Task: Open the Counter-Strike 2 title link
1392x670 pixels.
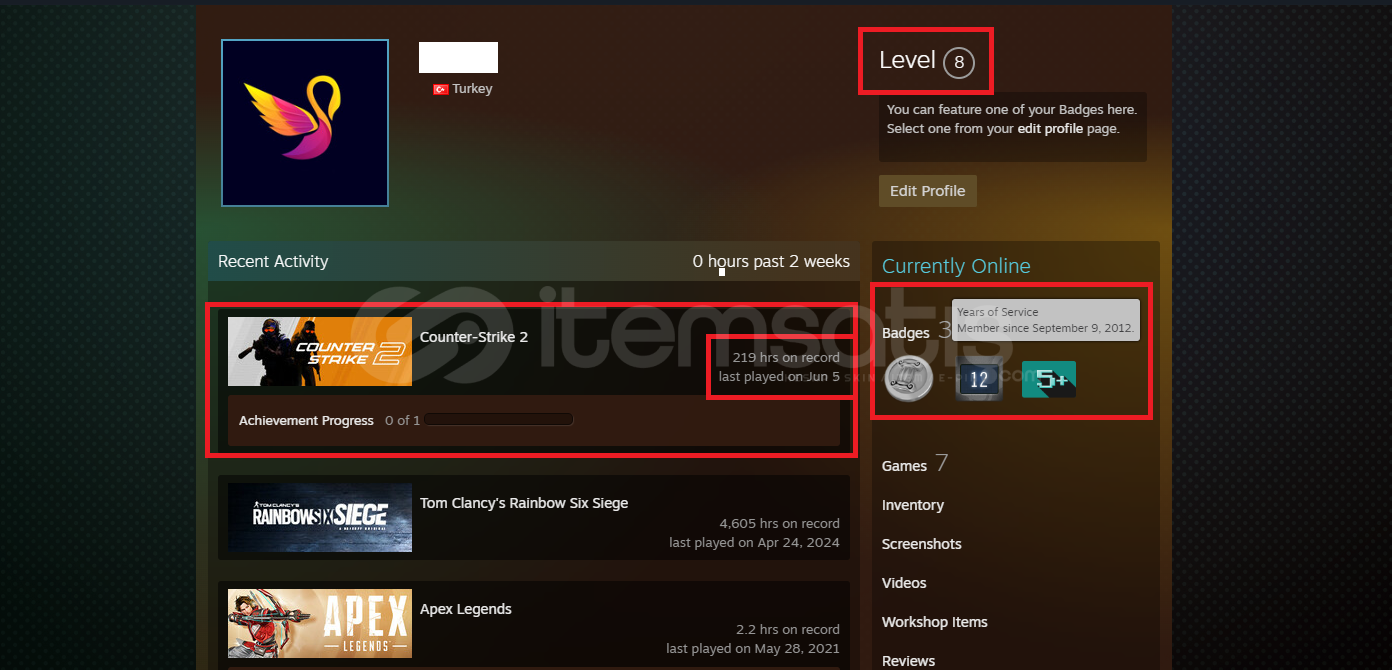Action: (x=474, y=337)
